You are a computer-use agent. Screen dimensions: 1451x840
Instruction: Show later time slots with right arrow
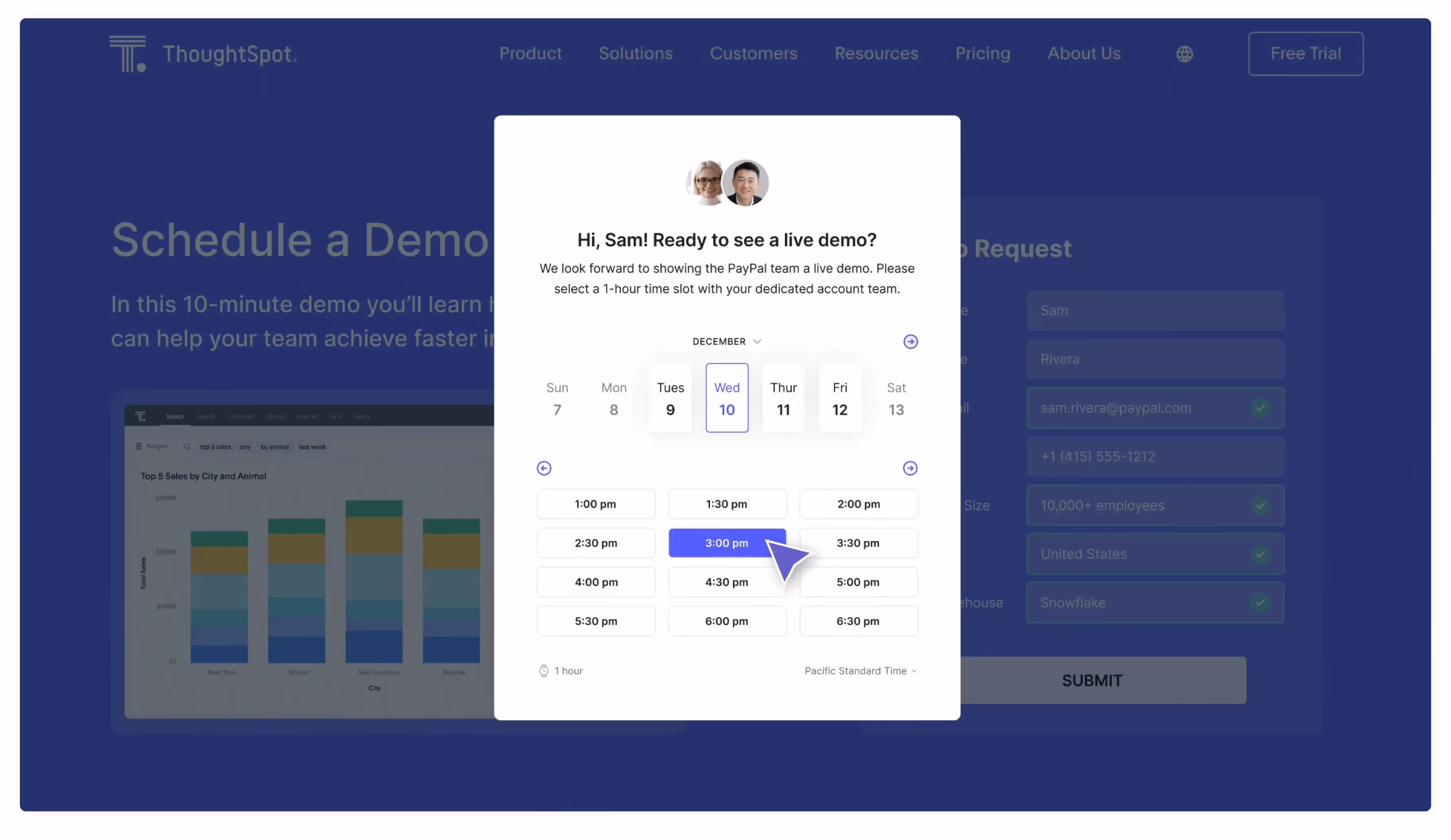point(910,468)
